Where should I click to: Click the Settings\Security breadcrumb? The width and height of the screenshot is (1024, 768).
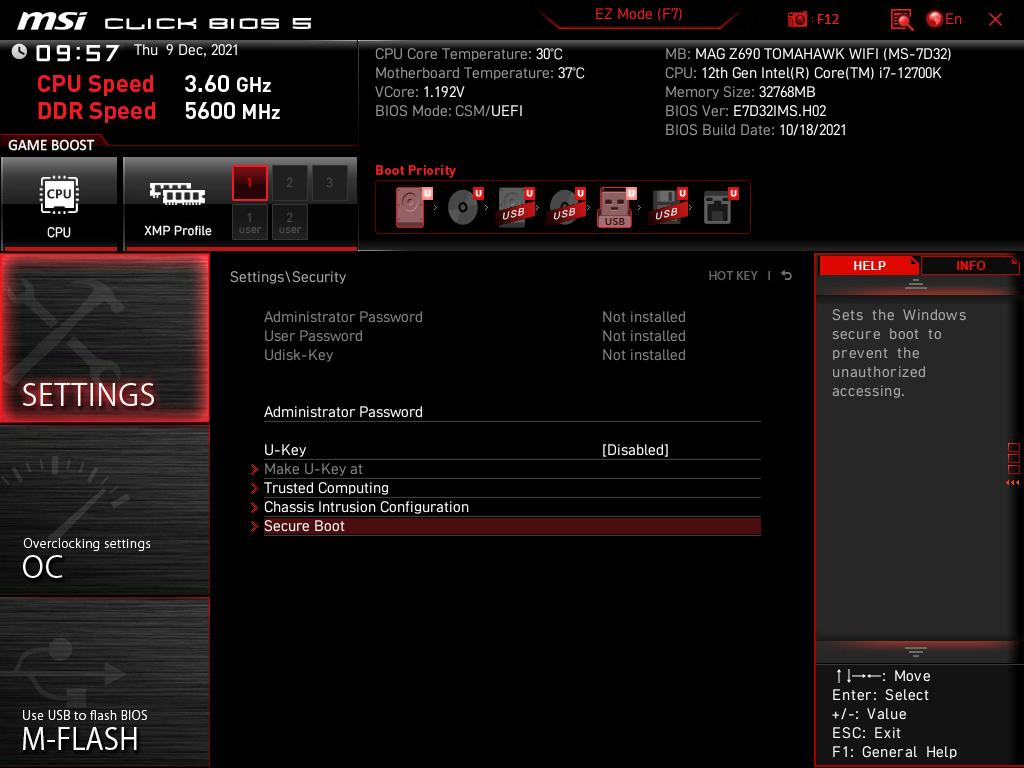tap(288, 277)
